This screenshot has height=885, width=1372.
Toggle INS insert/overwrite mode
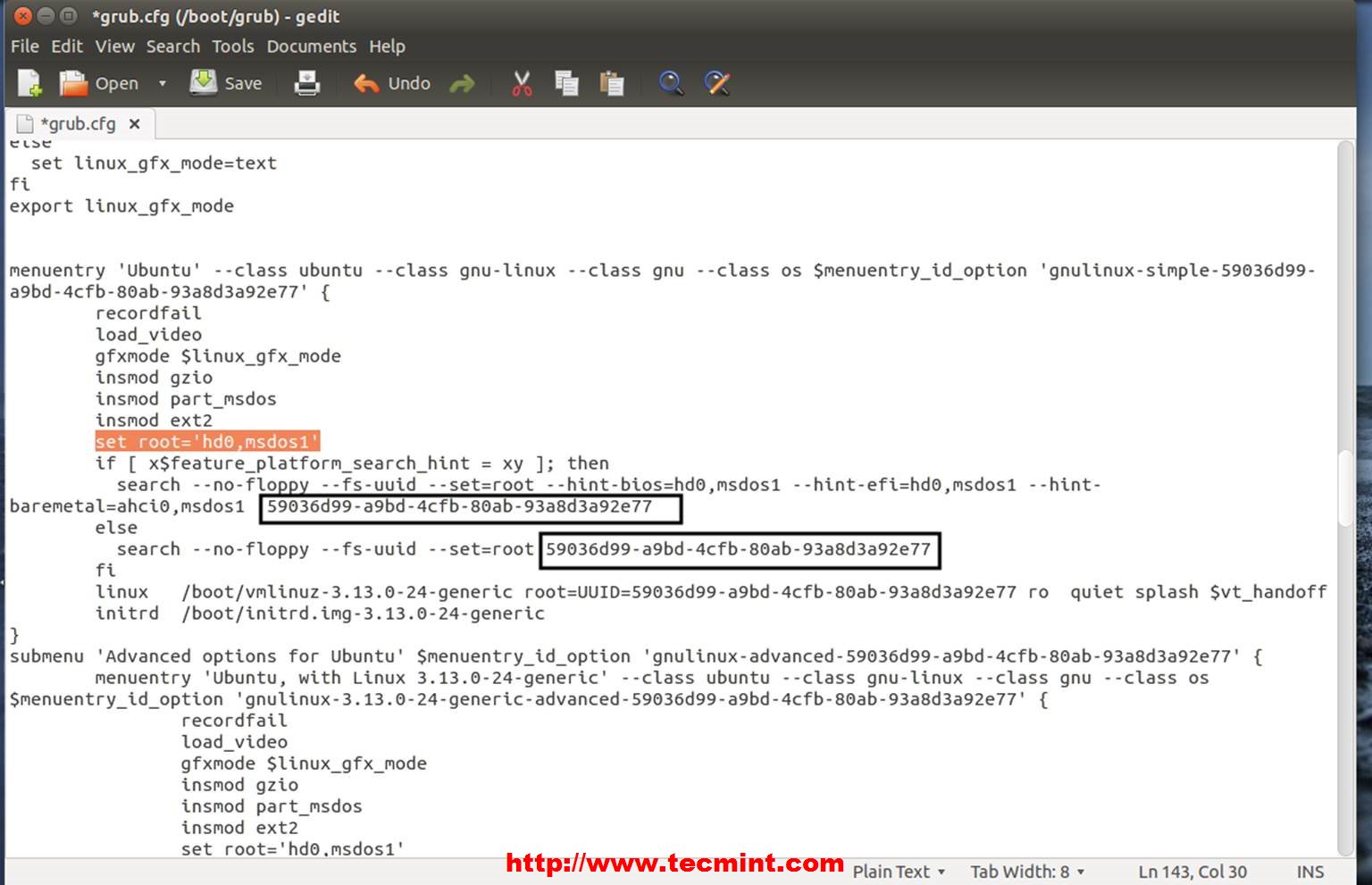[1309, 872]
